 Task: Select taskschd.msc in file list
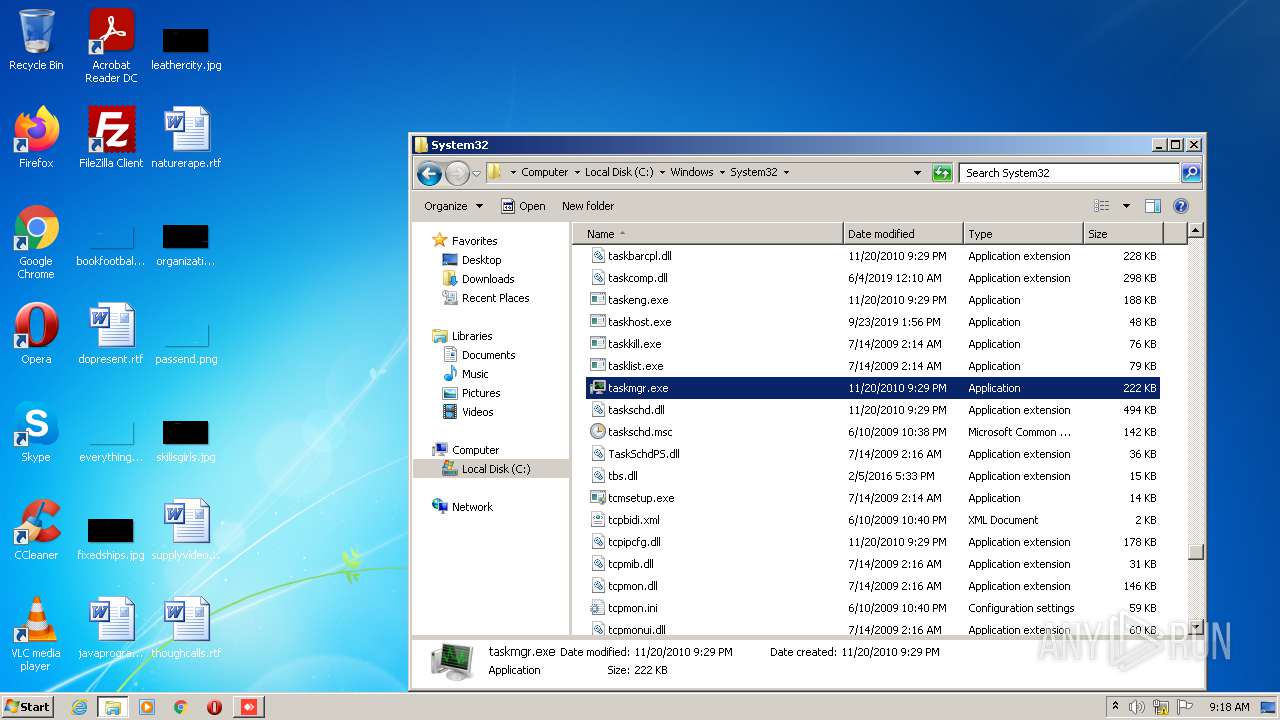point(872,432)
